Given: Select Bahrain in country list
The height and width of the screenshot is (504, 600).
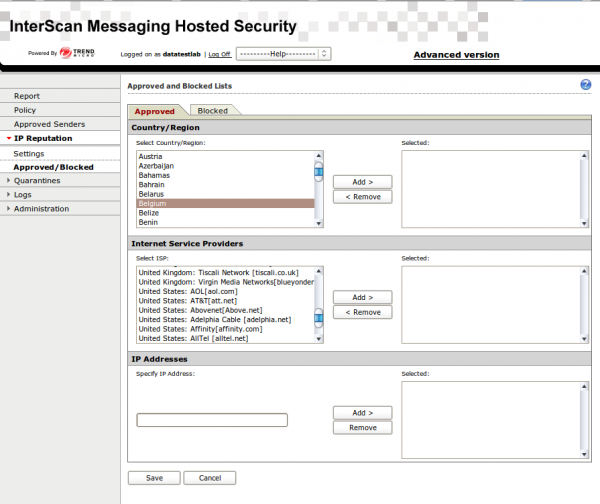Looking at the screenshot, I should tap(225, 185).
